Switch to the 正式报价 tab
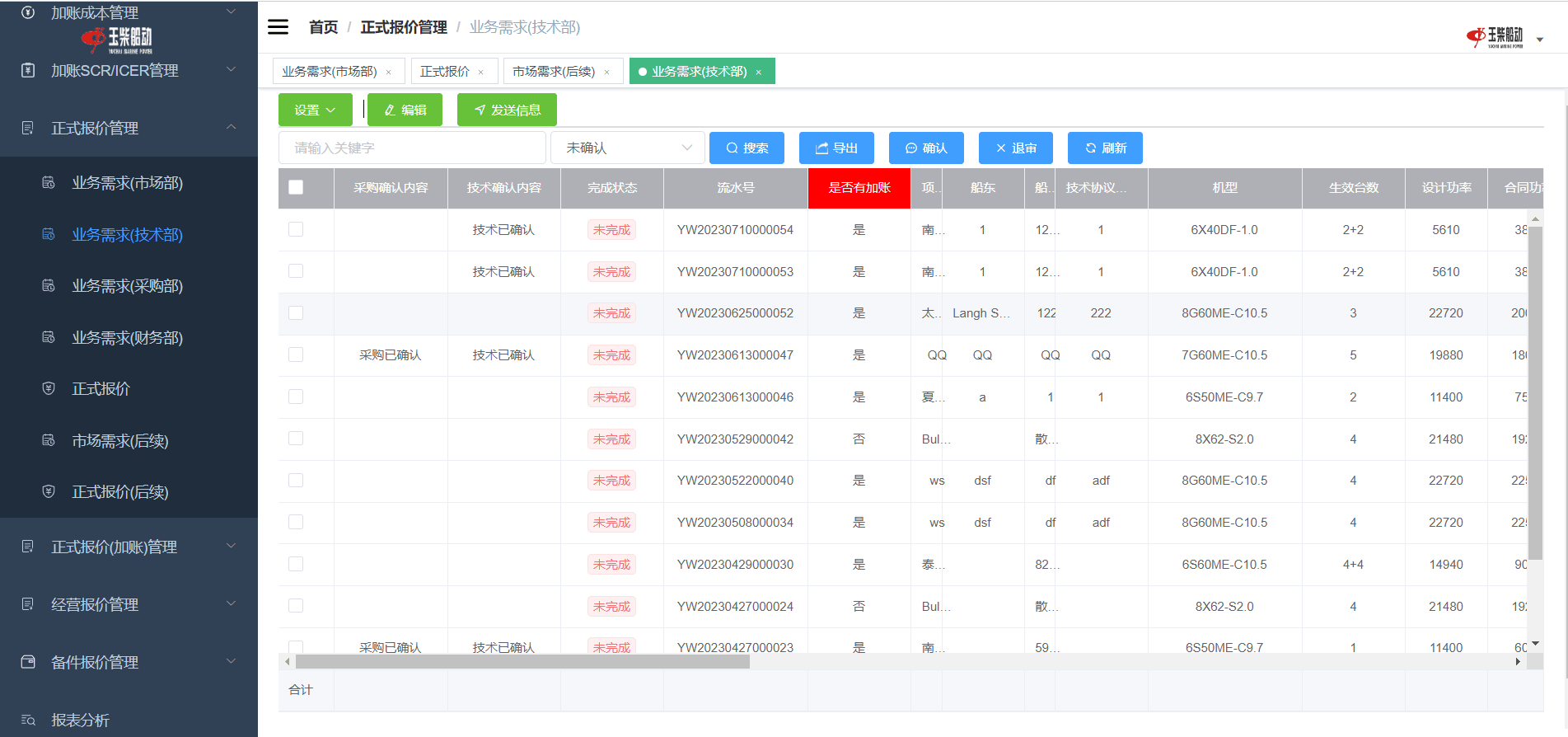1568x737 pixels. [444, 72]
